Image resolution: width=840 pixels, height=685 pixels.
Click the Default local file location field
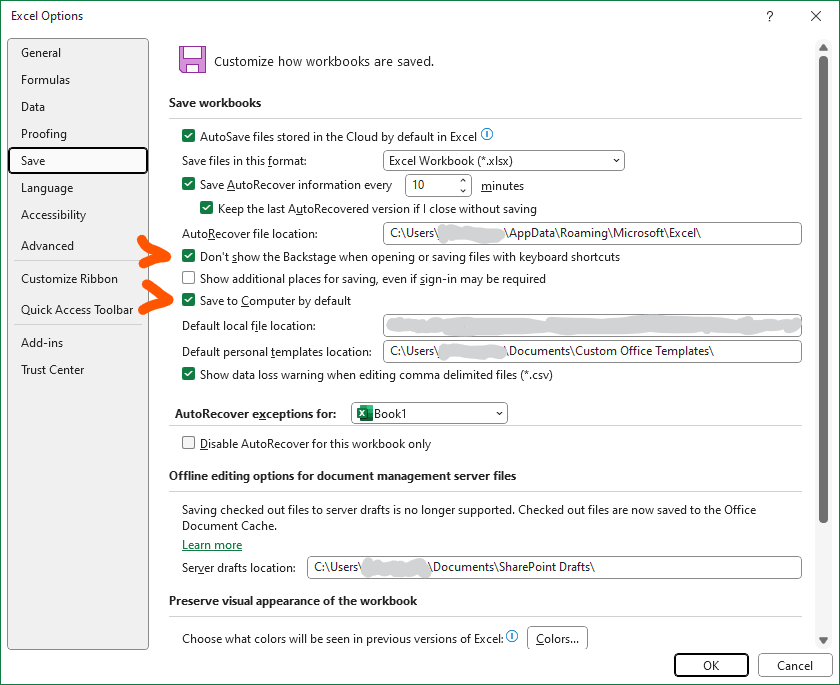pyautogui.click(x=592, y=326)
